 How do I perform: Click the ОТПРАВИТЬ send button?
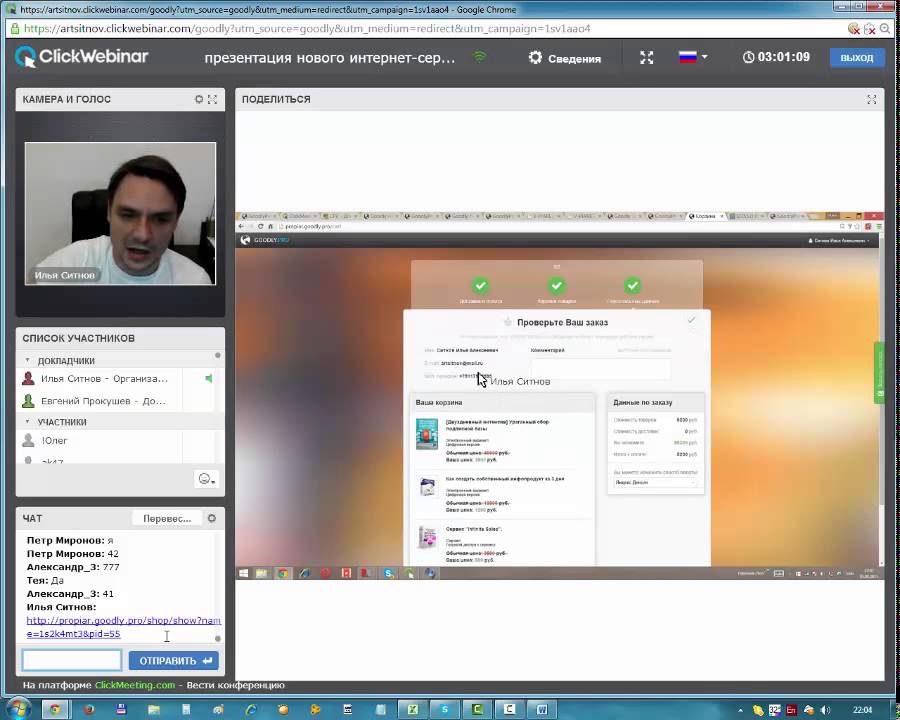174,660
